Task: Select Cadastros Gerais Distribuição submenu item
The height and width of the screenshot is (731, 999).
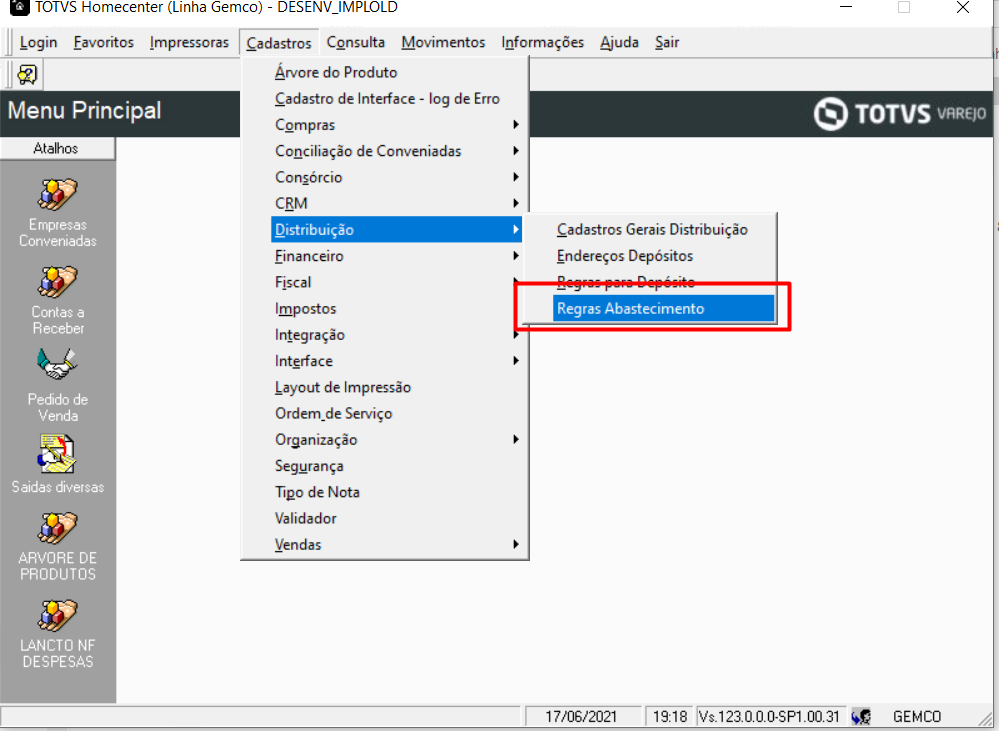Action: click(650, 229)
